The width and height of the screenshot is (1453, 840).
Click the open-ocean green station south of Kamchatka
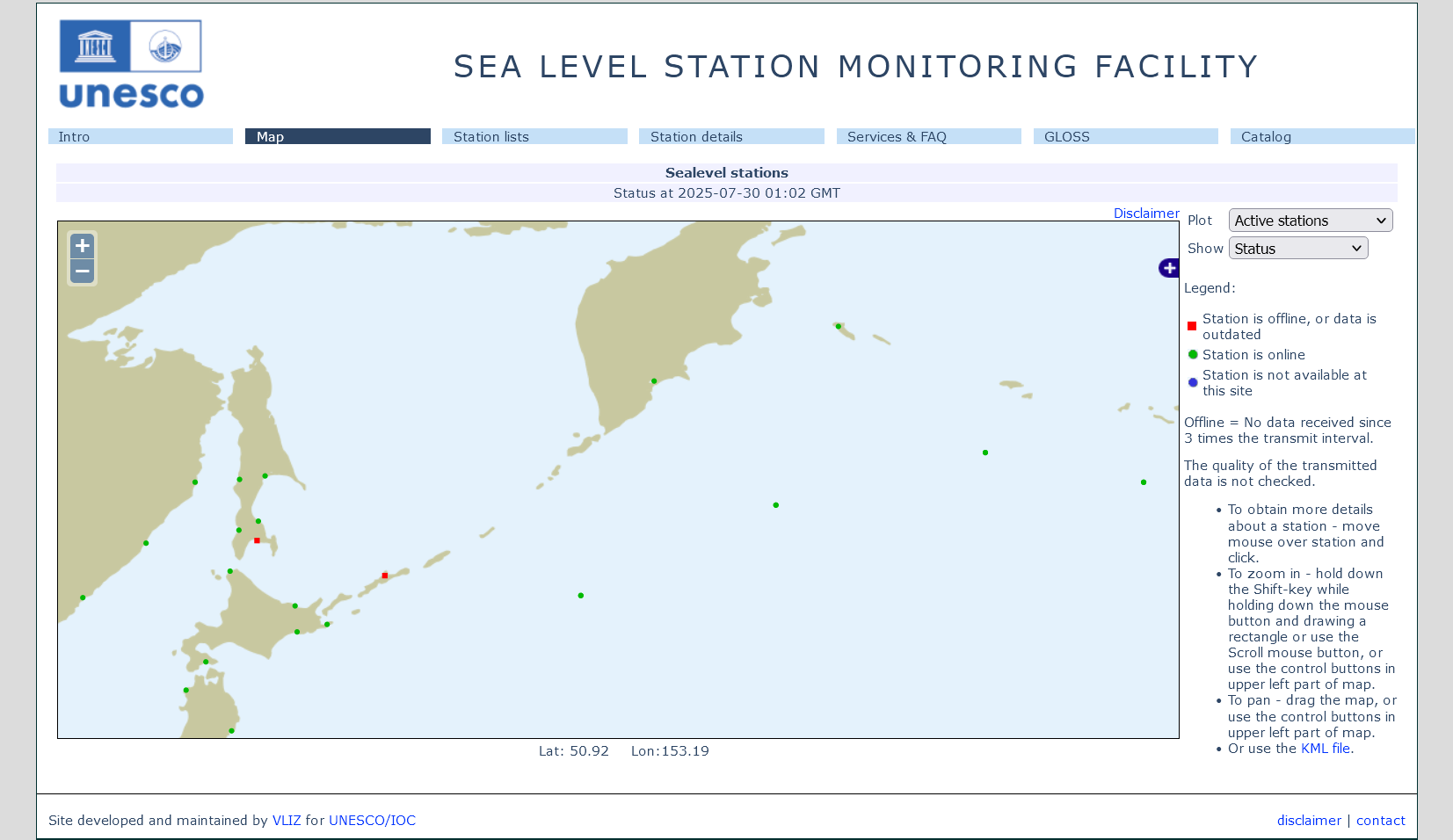[x=776, y=505]
